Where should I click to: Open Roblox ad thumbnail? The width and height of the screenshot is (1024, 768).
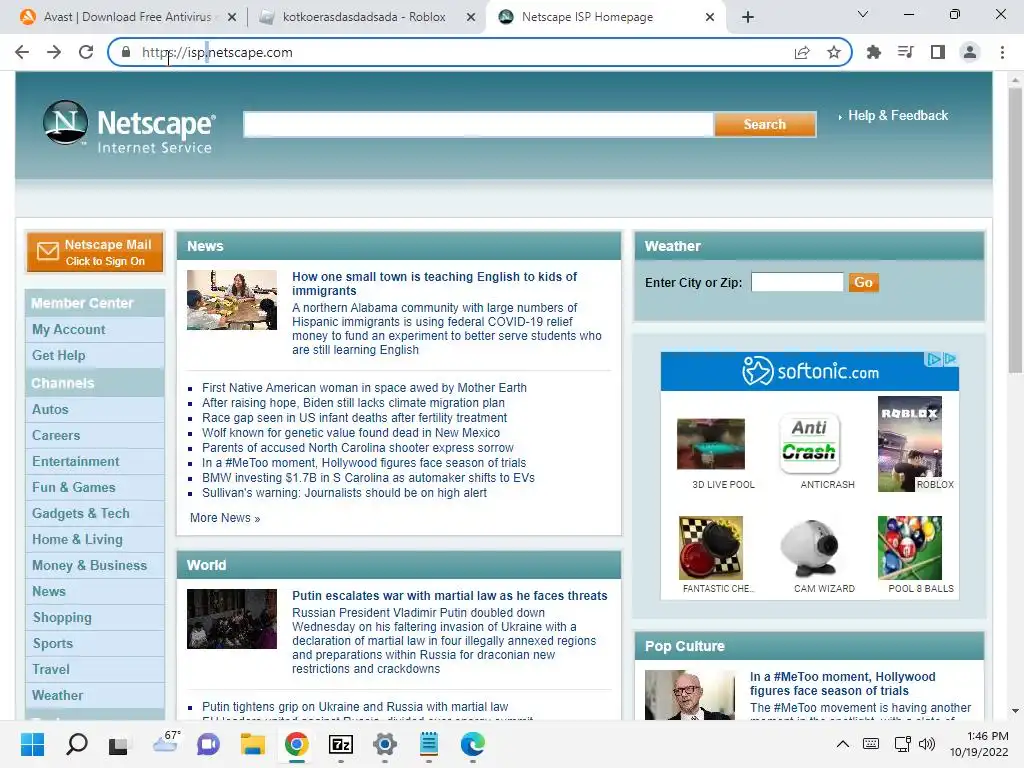point(910,444)
